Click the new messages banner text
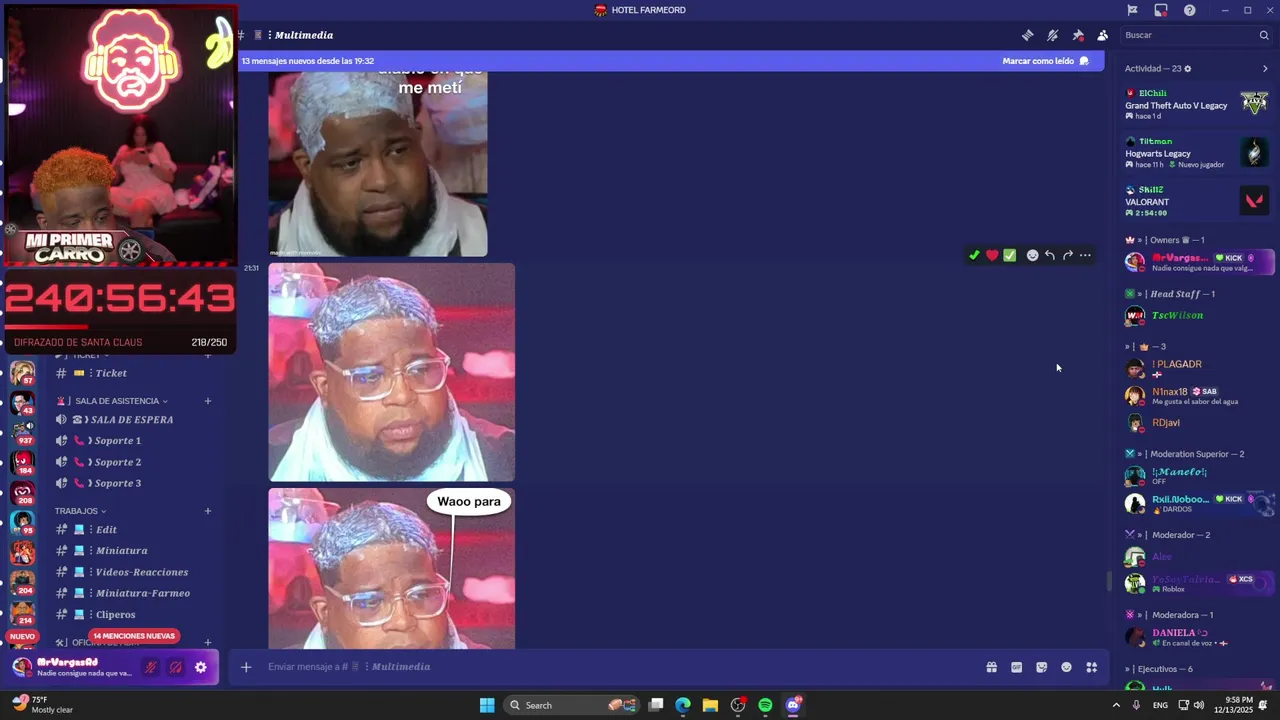 coord(307,61)
